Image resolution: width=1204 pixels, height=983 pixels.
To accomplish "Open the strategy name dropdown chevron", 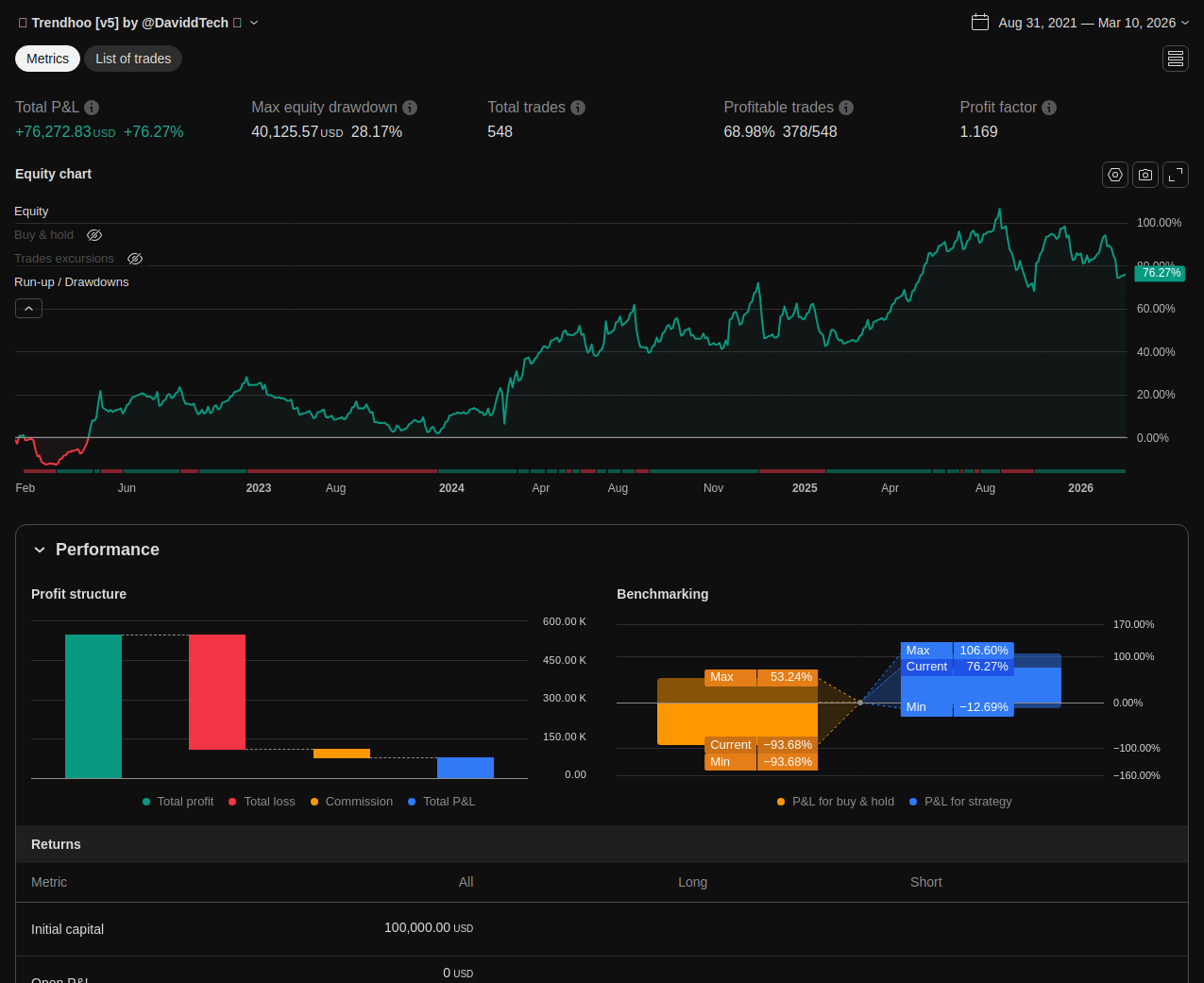I will coord(254,23).
